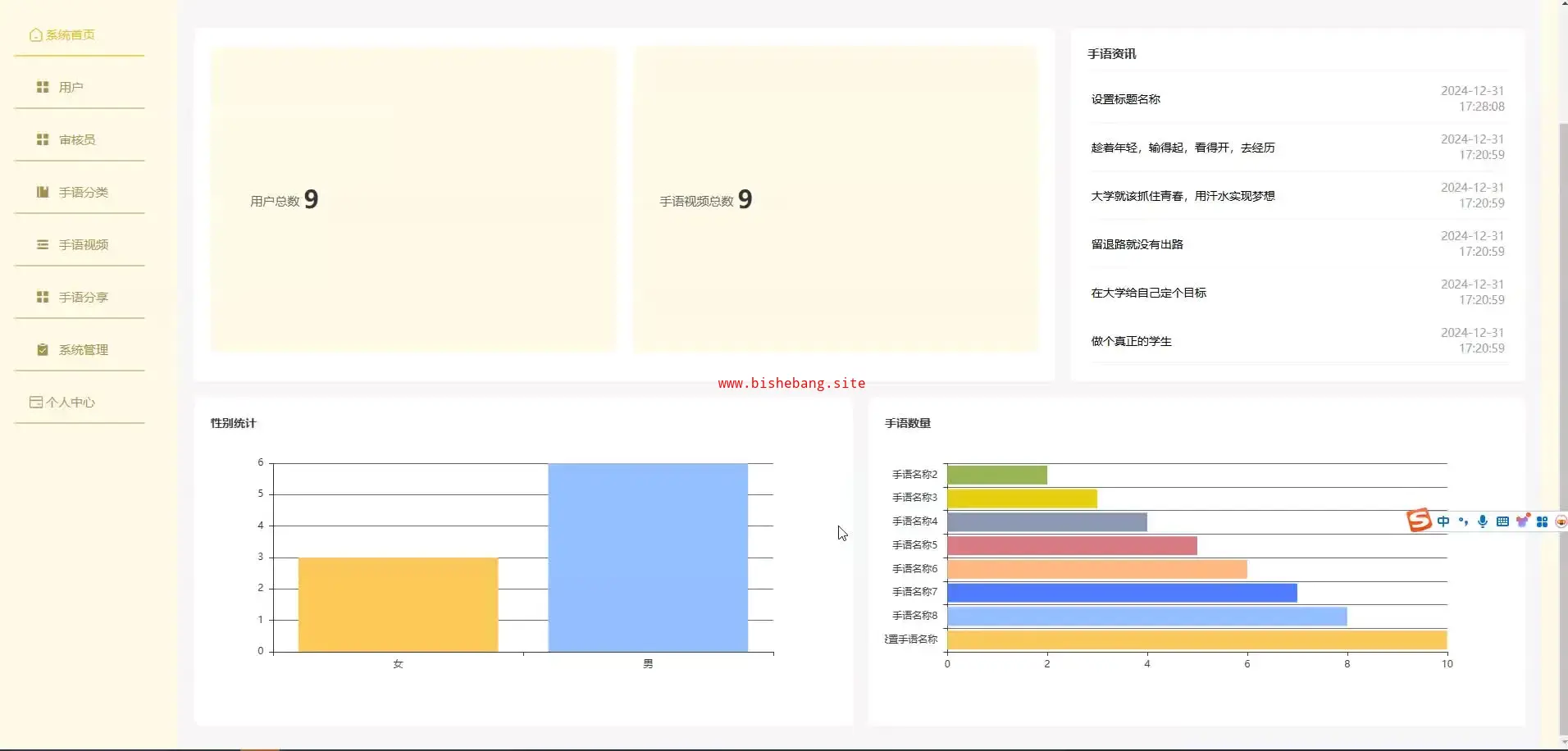Click the 手语数量 chart title

tap(908, 423)
